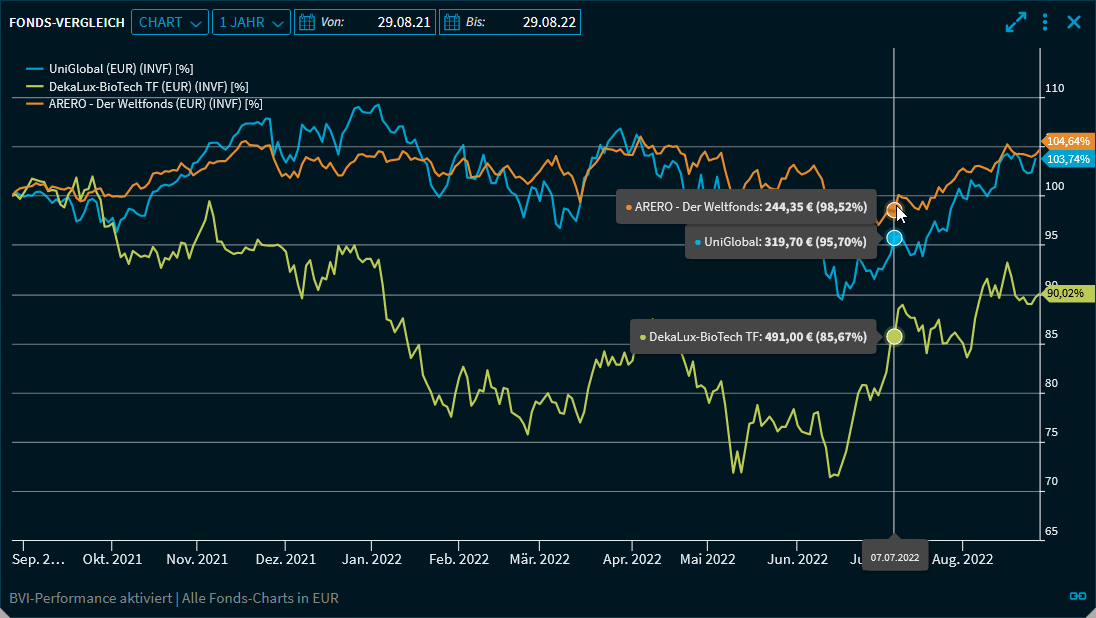Viewport: 1096px width, 618px height.
Task: Open the CHART view dropdown
Action: pyautogui.click(x=170, y=22)
